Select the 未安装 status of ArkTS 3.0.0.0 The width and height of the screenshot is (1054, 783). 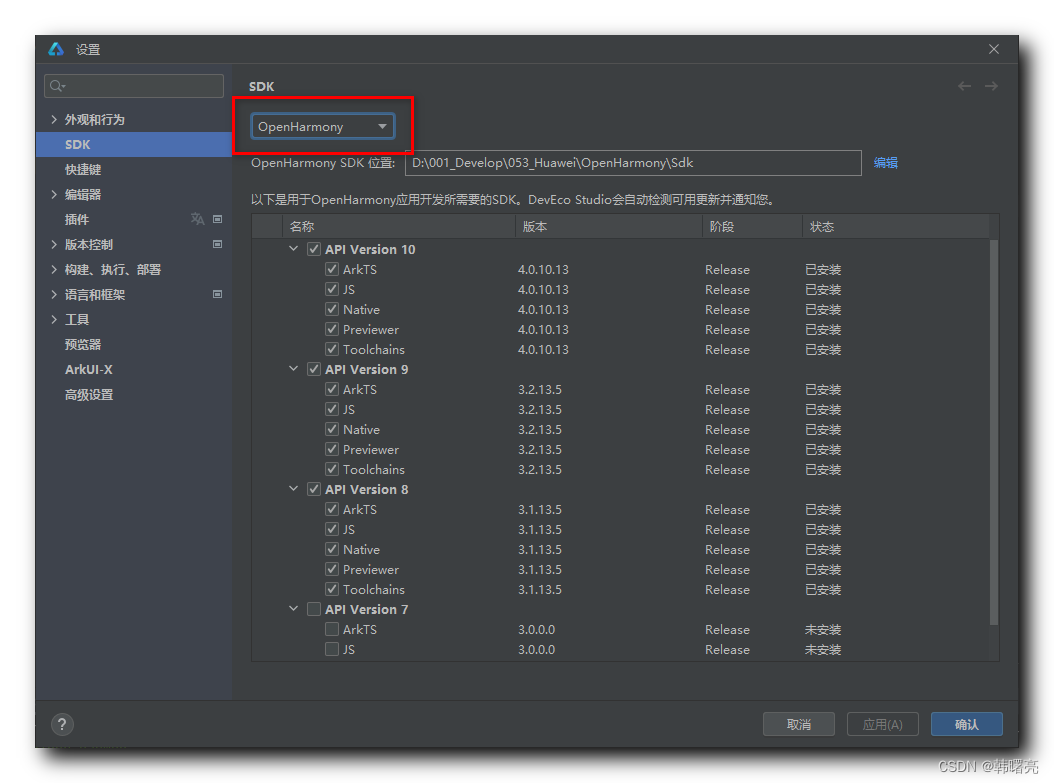[823, 630]
